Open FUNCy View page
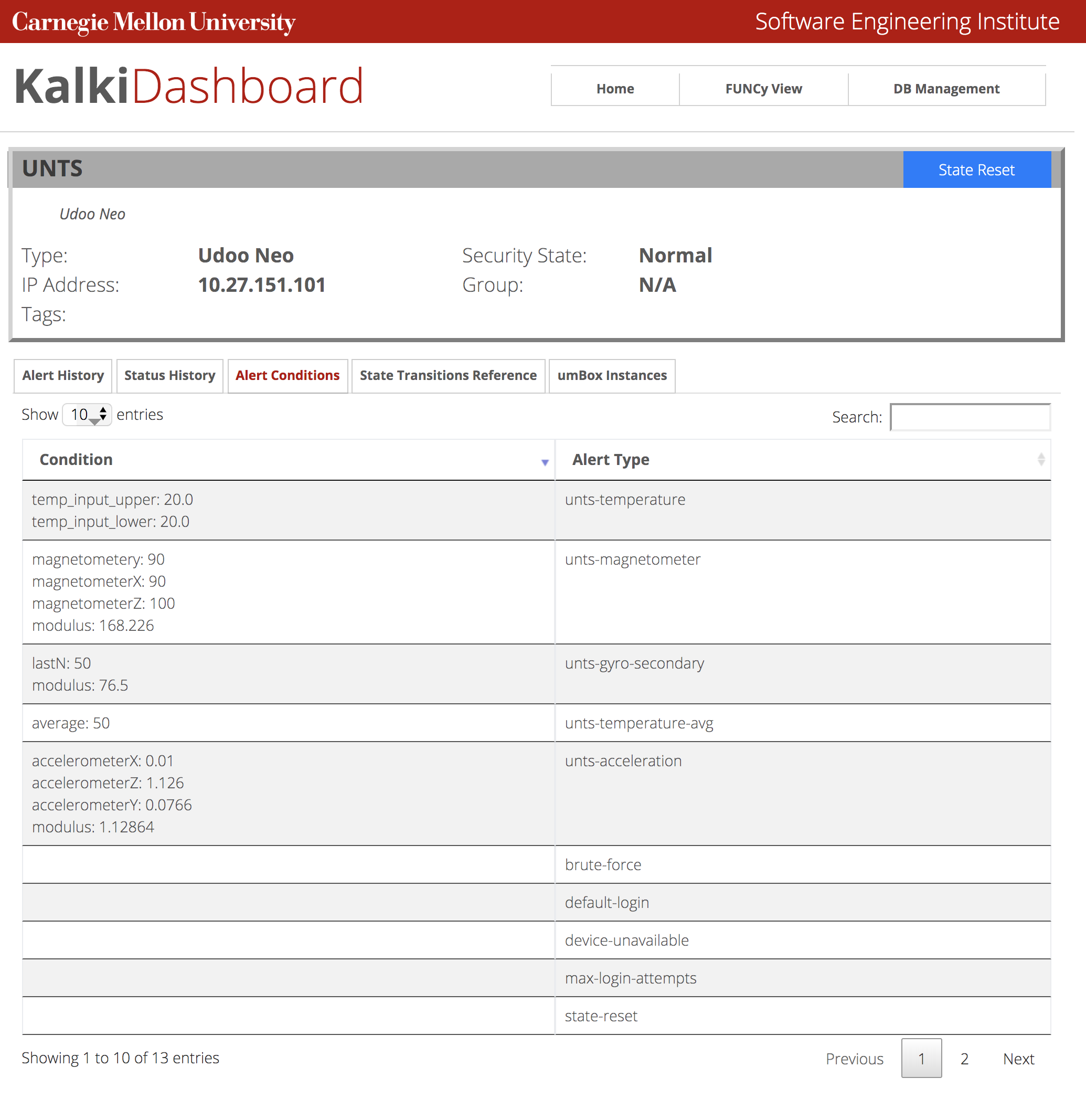 coord(763,89)
